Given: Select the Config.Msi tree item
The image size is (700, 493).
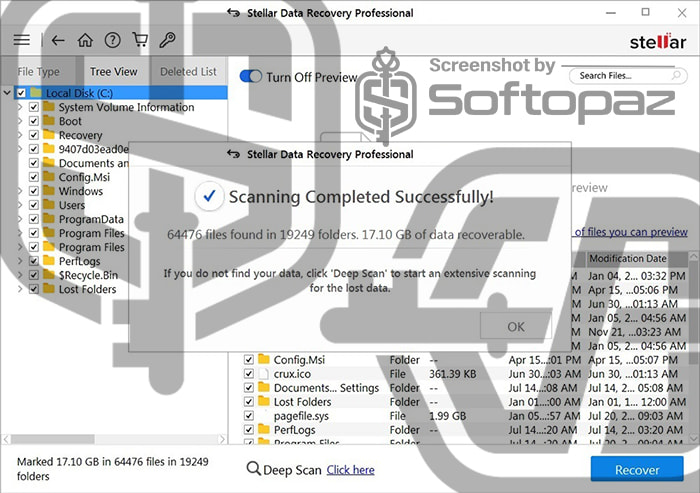Looking at the screenshot, I should pos(84,177).
